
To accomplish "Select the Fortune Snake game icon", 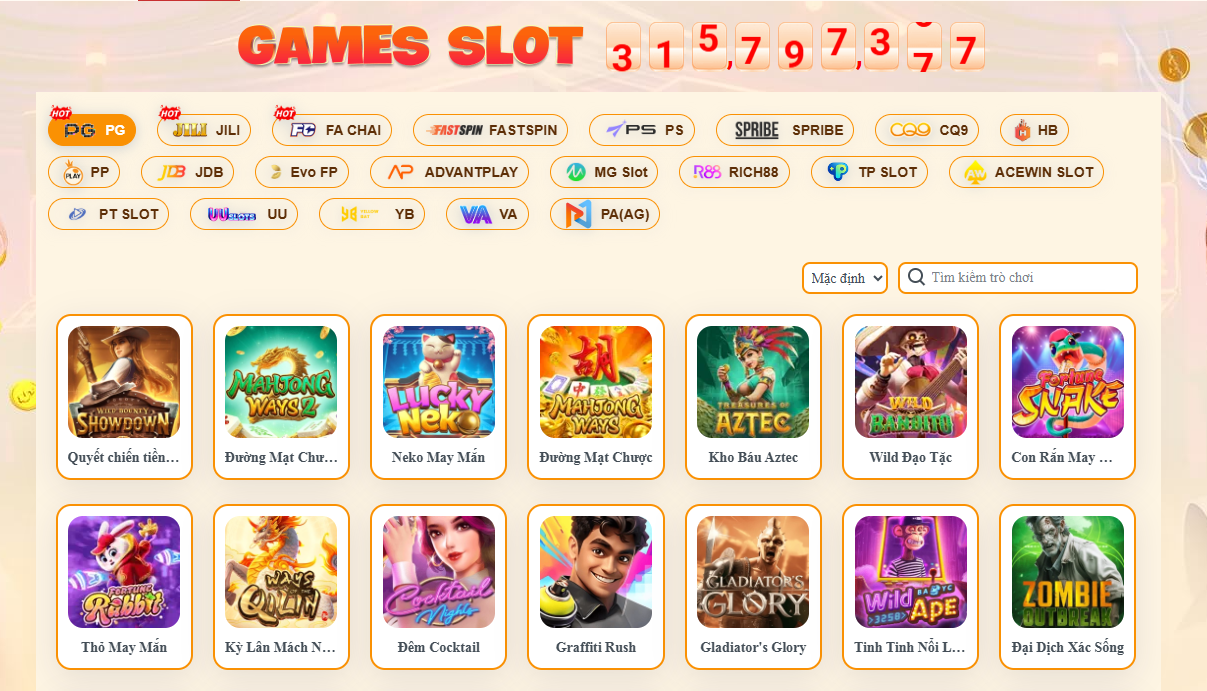I will pos(1068,382).
